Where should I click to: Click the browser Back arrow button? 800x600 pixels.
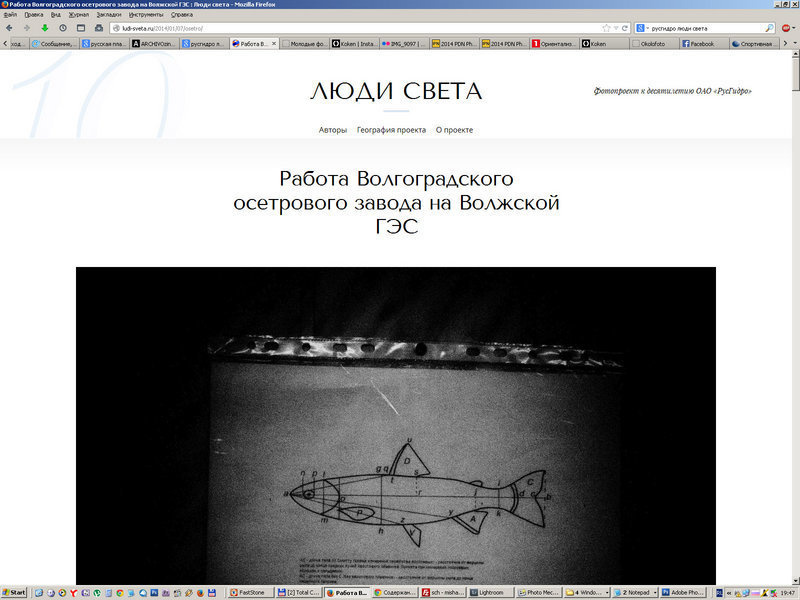[x=9, y=28]
